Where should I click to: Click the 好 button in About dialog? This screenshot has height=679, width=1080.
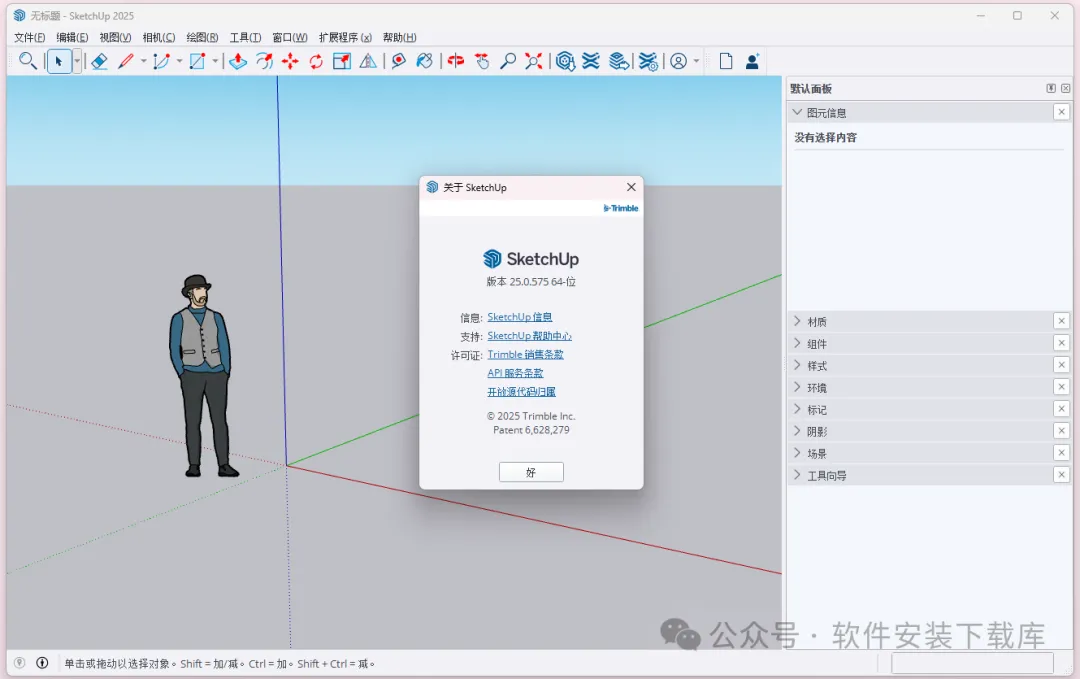click(531, 472)
